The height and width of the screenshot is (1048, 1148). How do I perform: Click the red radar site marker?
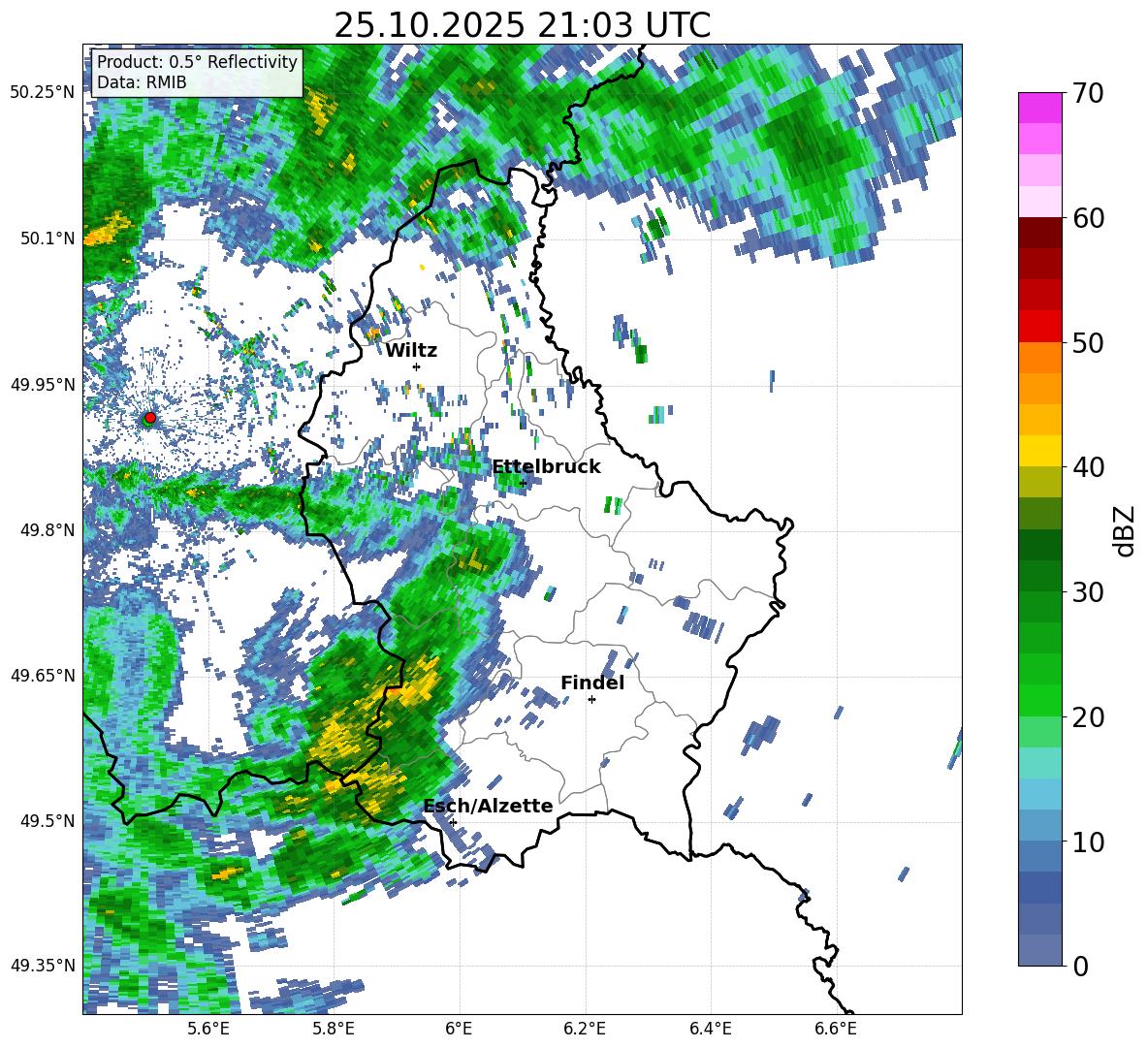150,418
